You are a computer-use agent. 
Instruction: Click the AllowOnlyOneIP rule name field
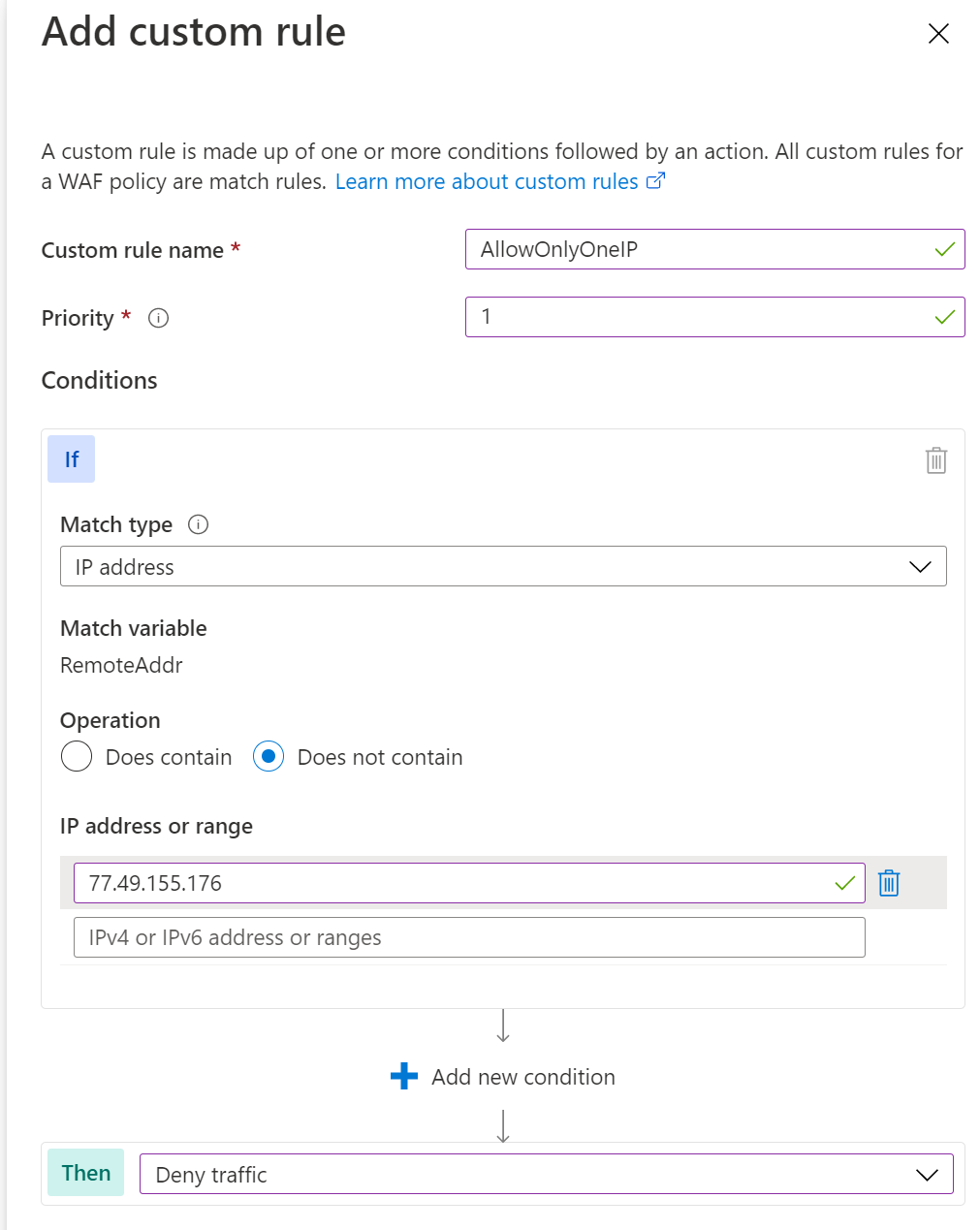point(679,249)
